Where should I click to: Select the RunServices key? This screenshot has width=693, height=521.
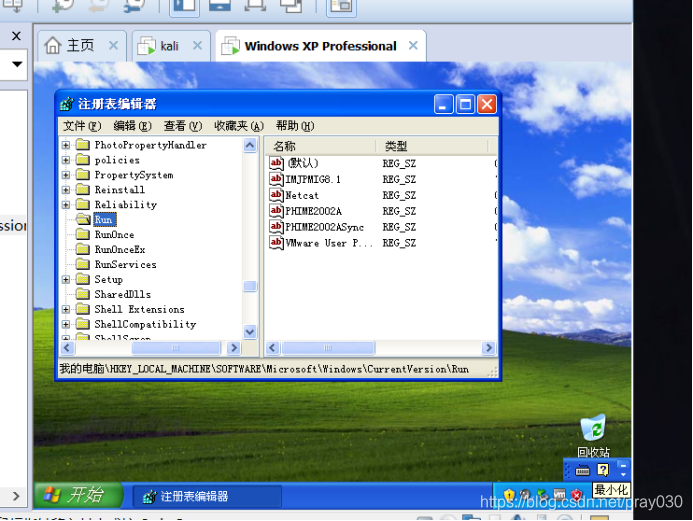[x=126, y=265]
